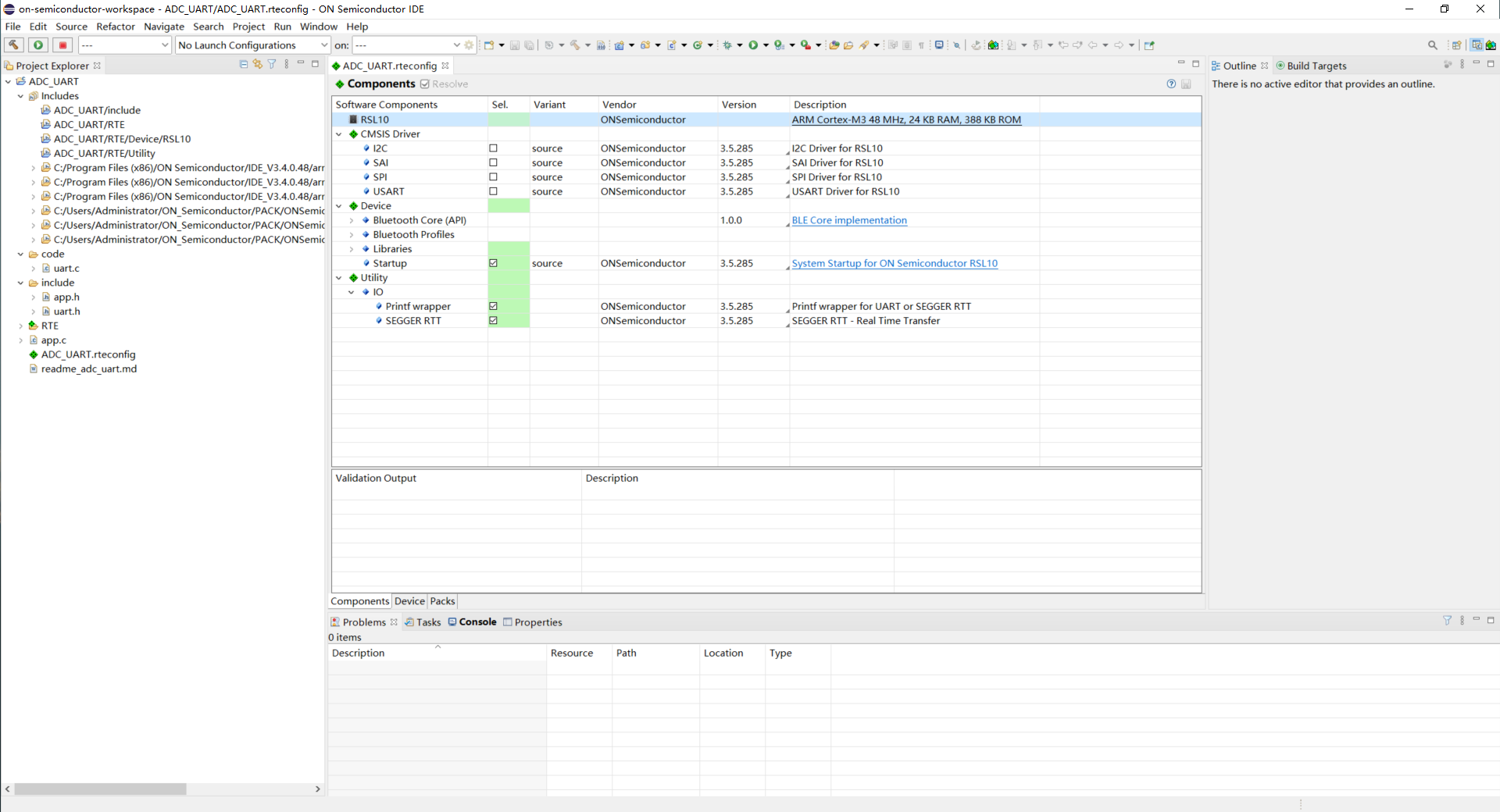
Task: Open the launch mode dropdown next to Stop
Action: (x=124, y=45)
